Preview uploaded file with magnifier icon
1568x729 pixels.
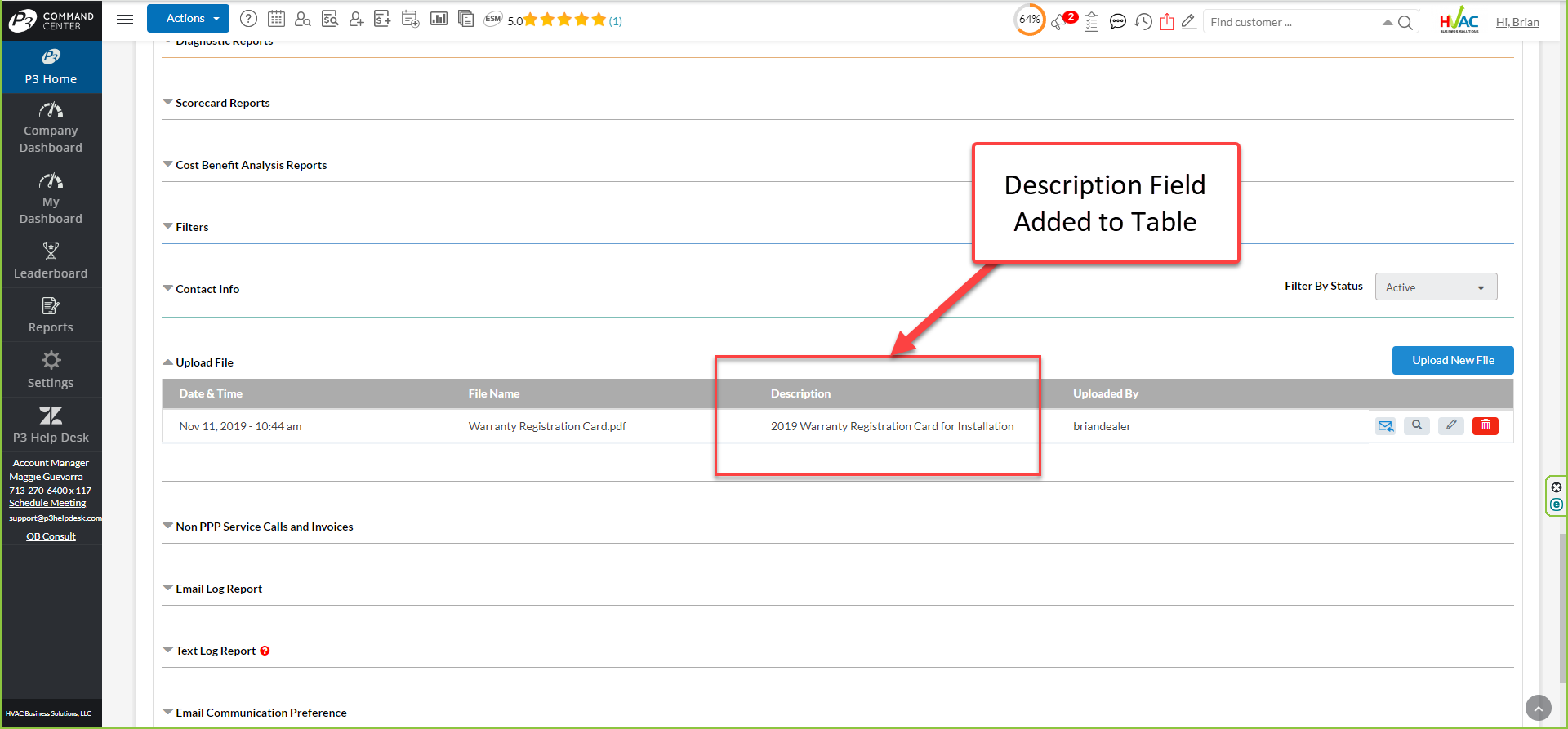click(1417, 425)
